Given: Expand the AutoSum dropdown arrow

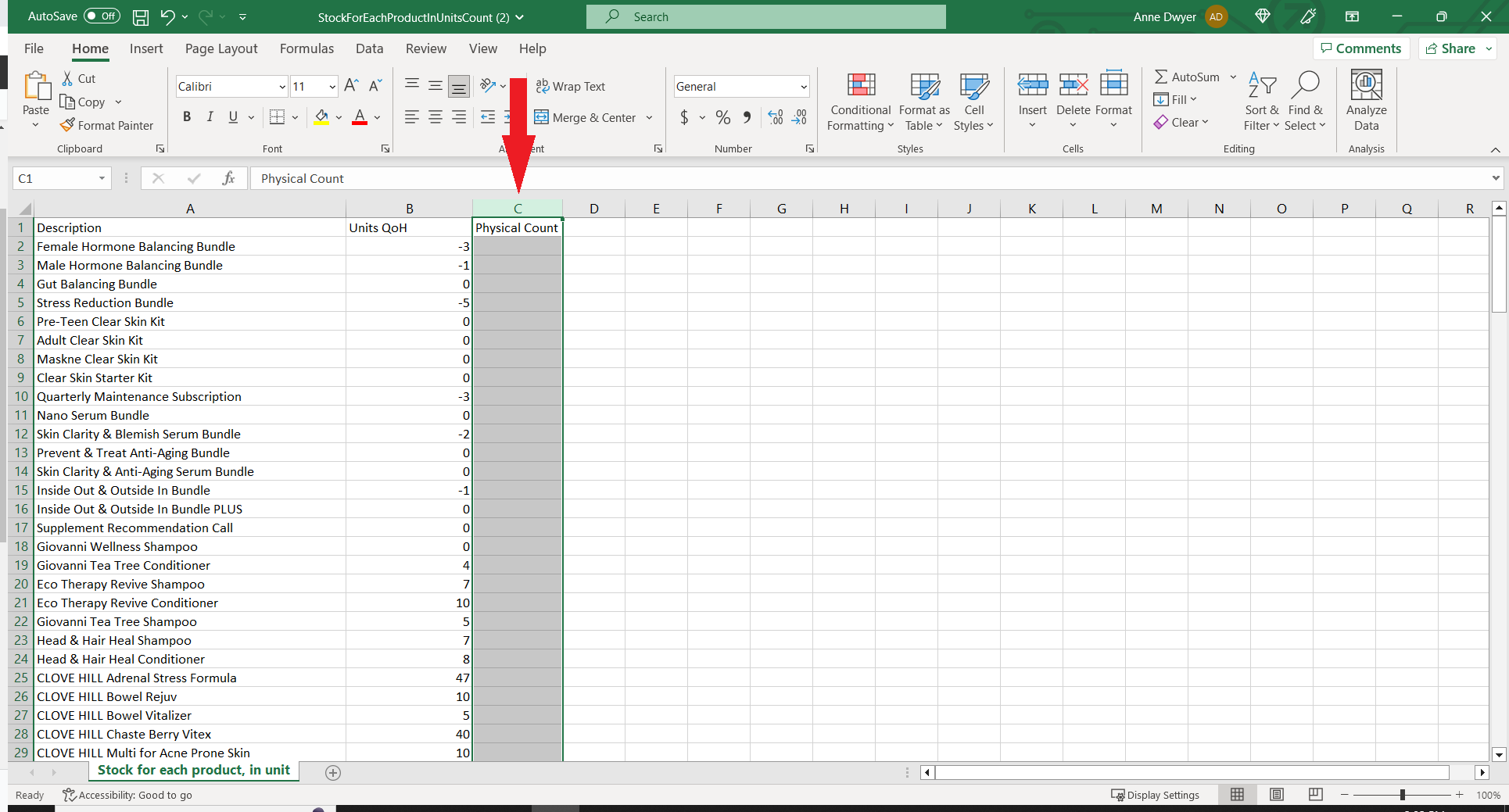Looking at the screenshot, I should (x=1233, y=77).
